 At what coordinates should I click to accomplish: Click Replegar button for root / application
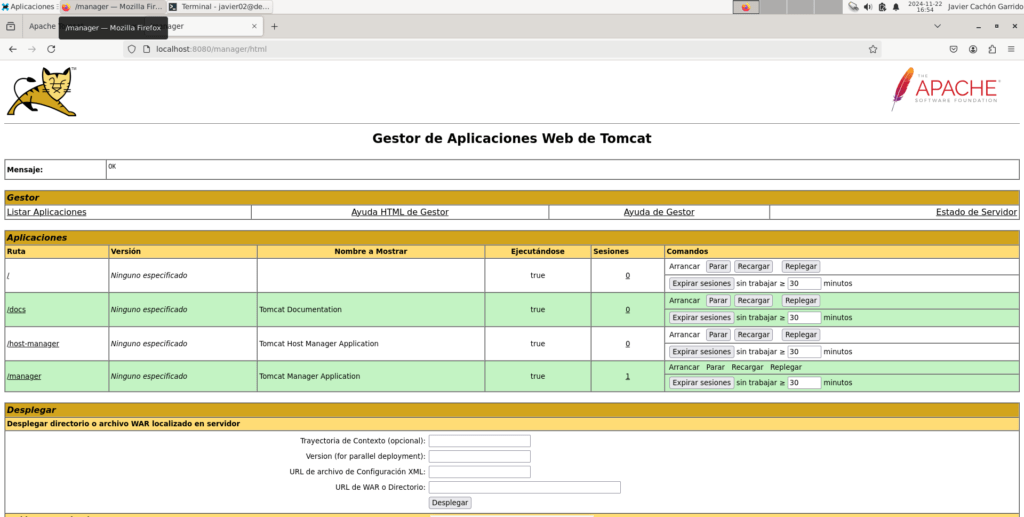coord(801,266)
